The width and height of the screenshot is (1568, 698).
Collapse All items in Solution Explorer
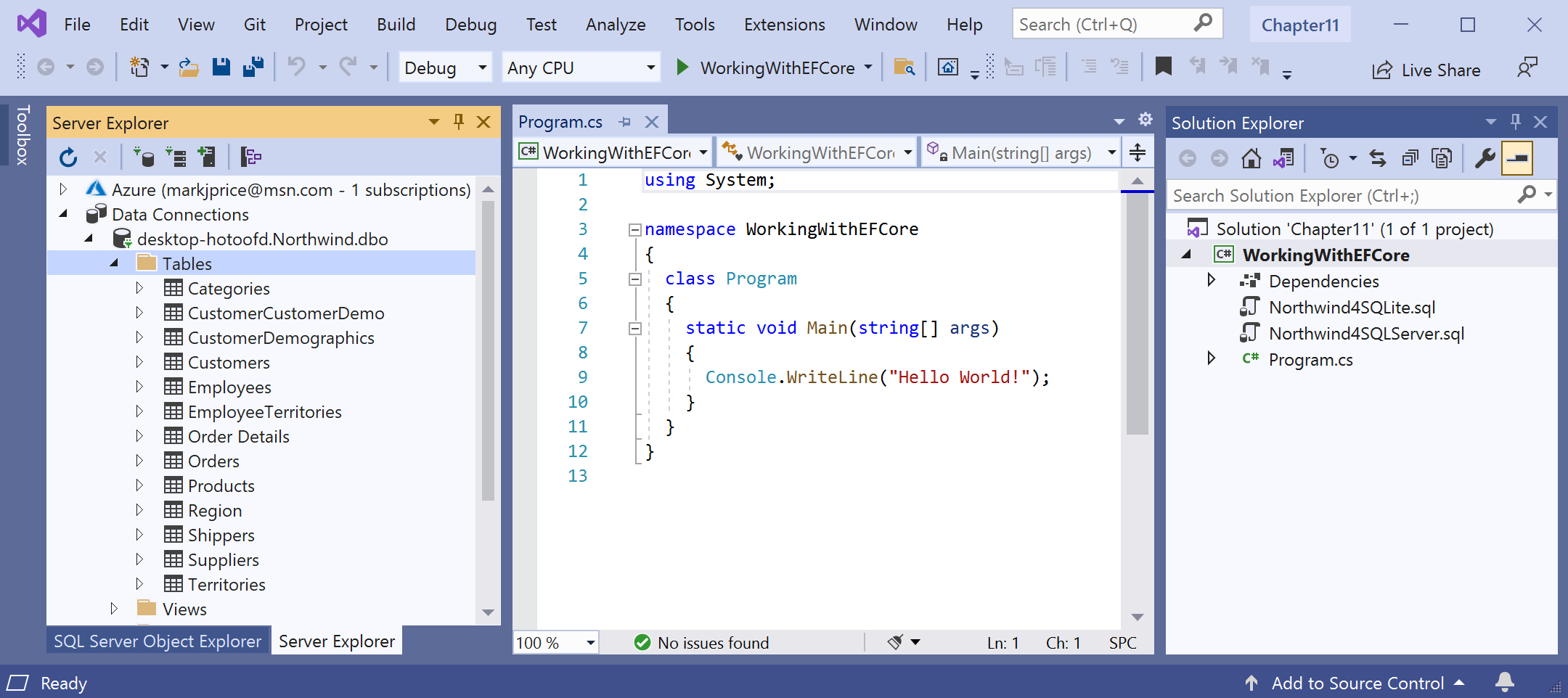1410,157
